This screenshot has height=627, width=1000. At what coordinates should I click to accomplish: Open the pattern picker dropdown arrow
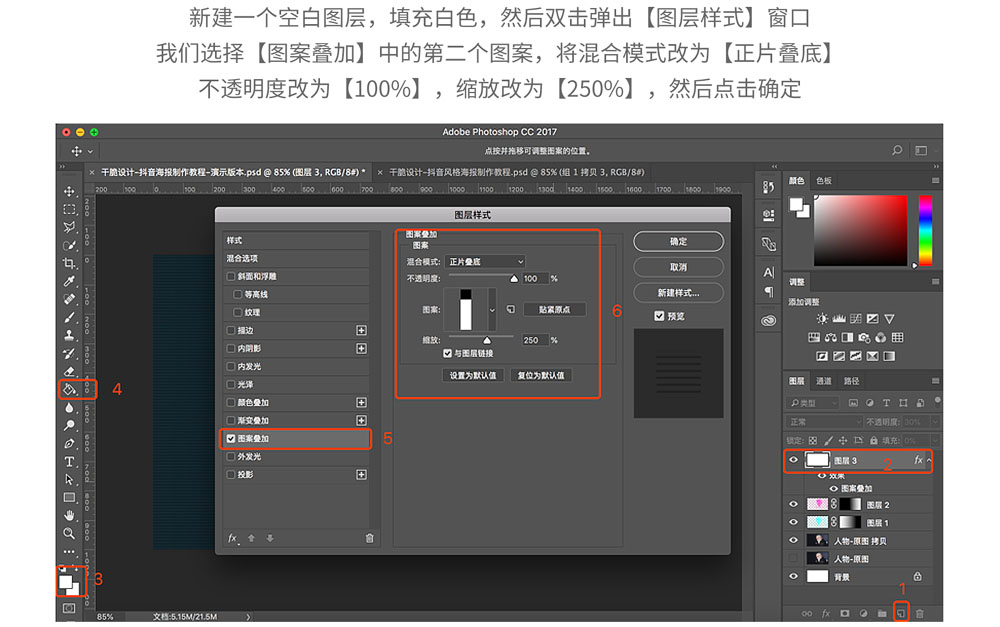(492, 310)
